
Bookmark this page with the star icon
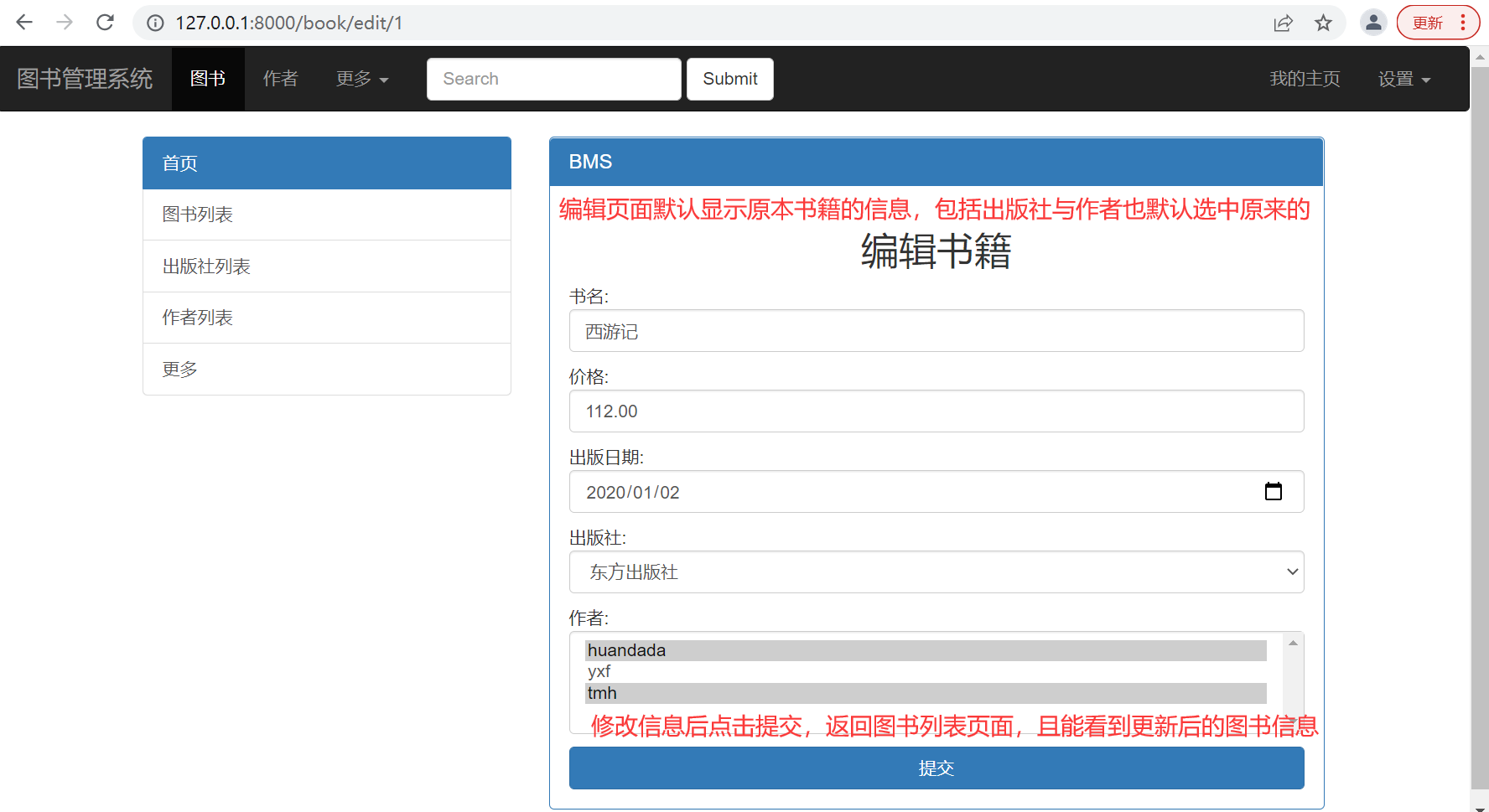(x=1323, y=23)
